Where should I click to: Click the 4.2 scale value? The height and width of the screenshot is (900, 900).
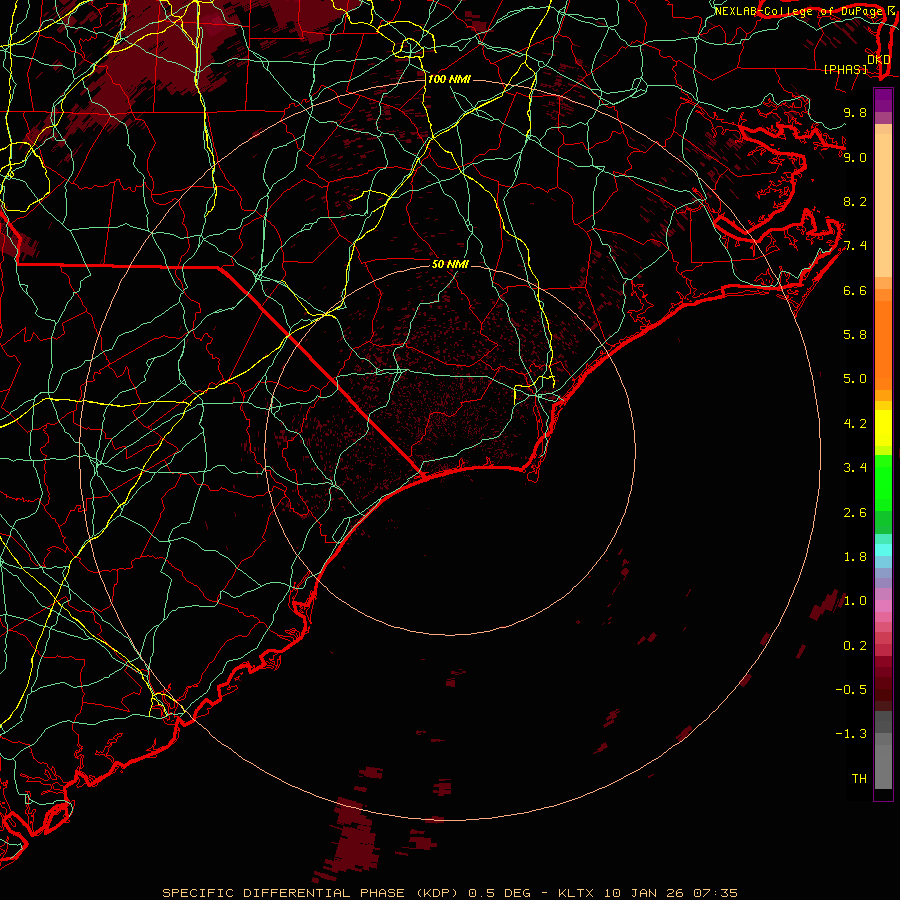click(x=855, y=424)
